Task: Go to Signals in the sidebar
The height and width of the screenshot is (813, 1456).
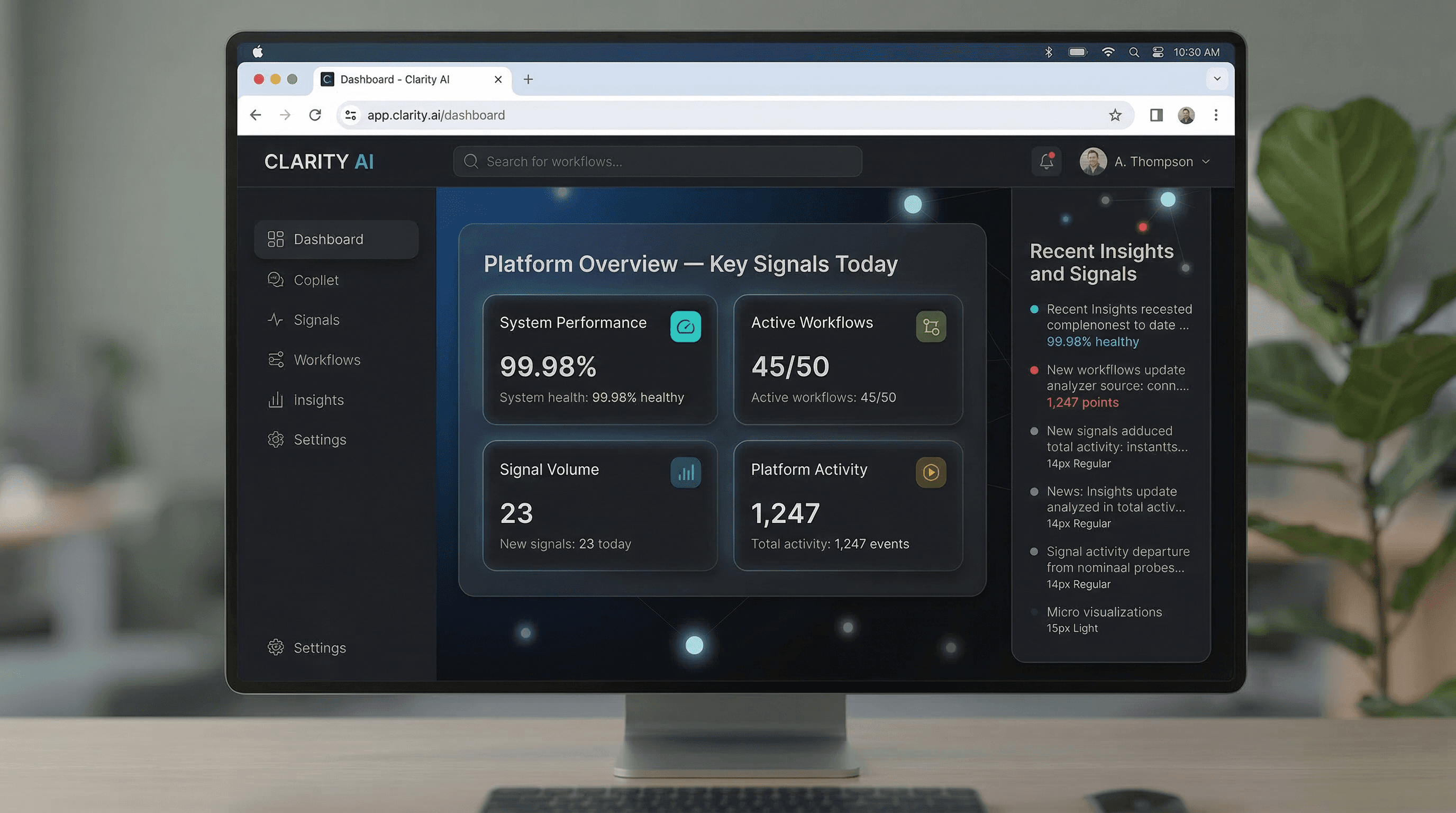Action: click(x=316, y=320)
